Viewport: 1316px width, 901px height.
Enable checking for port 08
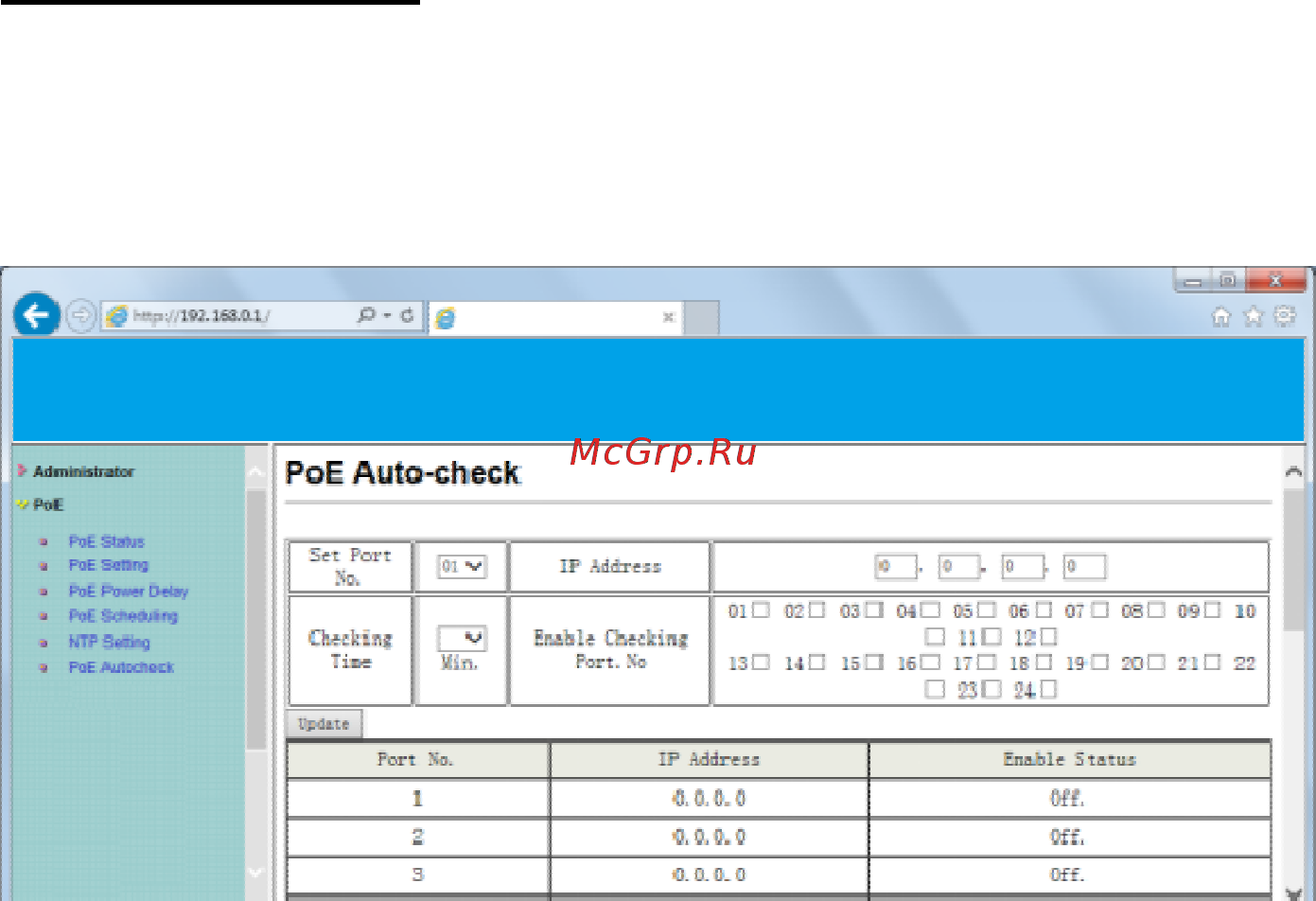(x=1156, y=610)
